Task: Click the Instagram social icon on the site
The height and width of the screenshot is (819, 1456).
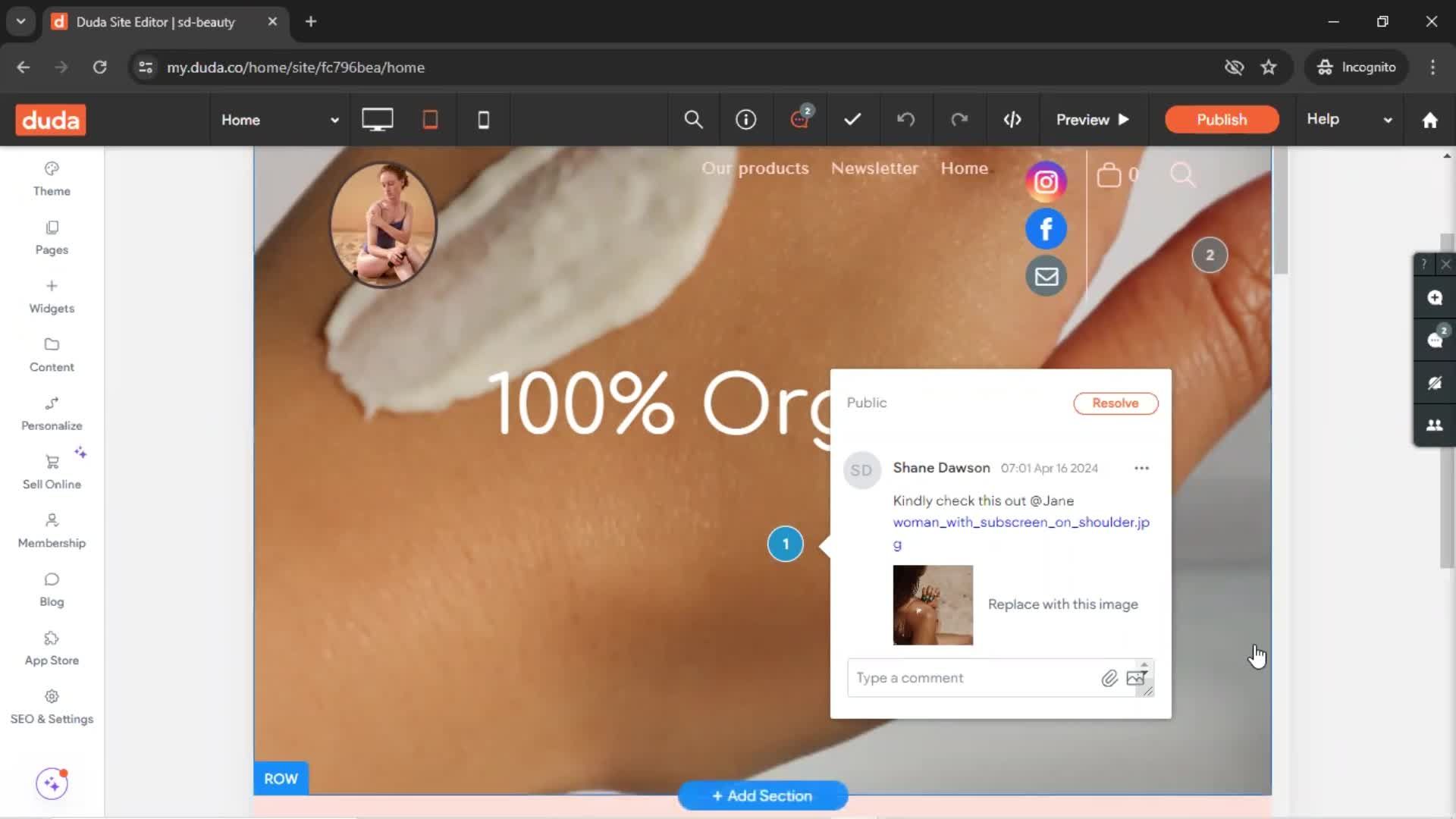Action: pos(1046,182)
